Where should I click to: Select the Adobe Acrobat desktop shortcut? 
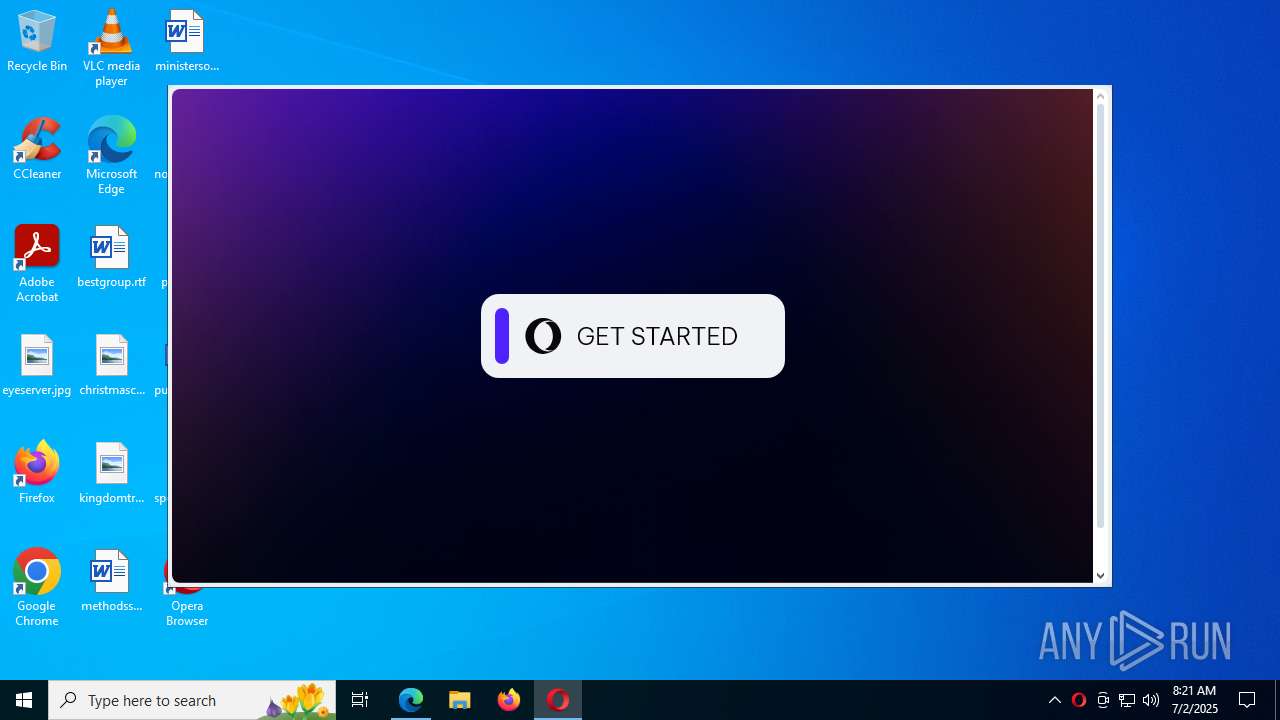(37, 264)
